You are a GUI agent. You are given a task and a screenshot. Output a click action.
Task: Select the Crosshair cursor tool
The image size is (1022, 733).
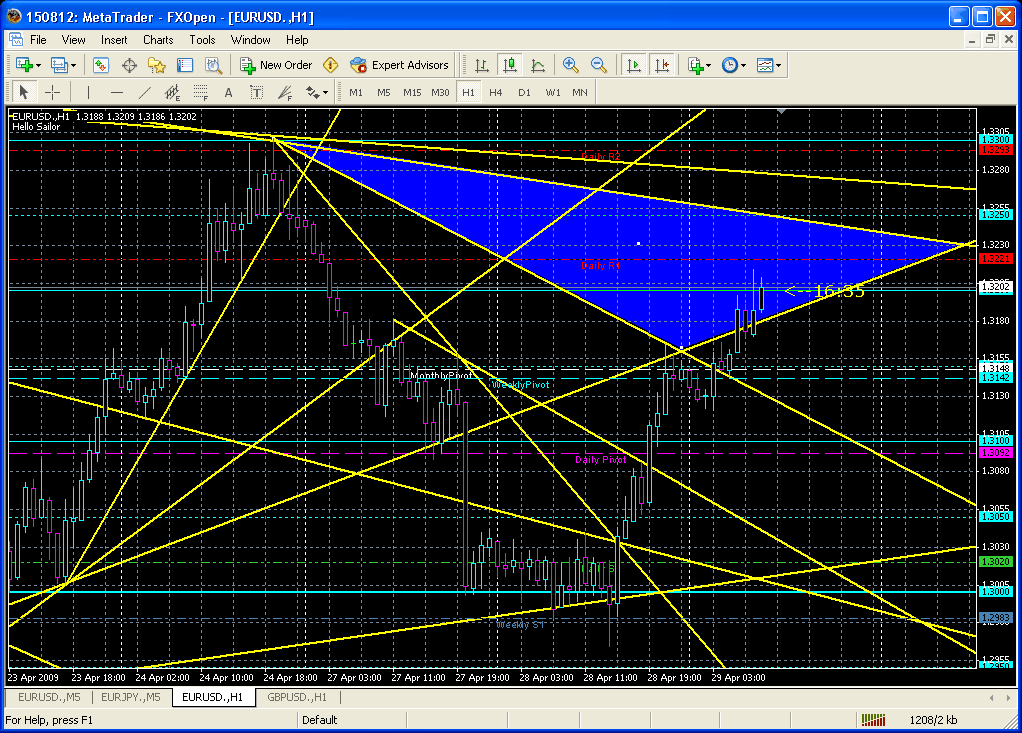[53, 92]
